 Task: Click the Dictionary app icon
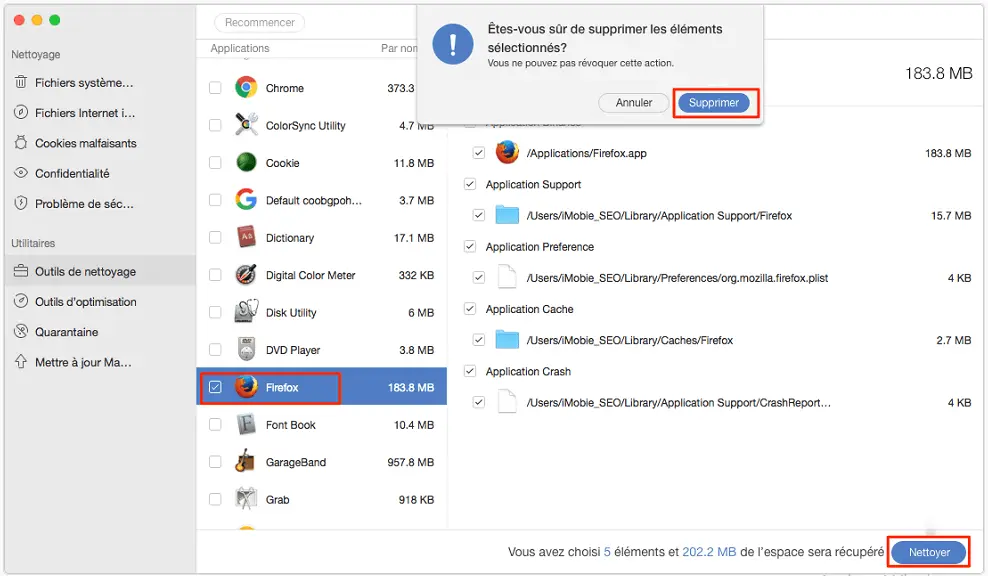point(246,237)
